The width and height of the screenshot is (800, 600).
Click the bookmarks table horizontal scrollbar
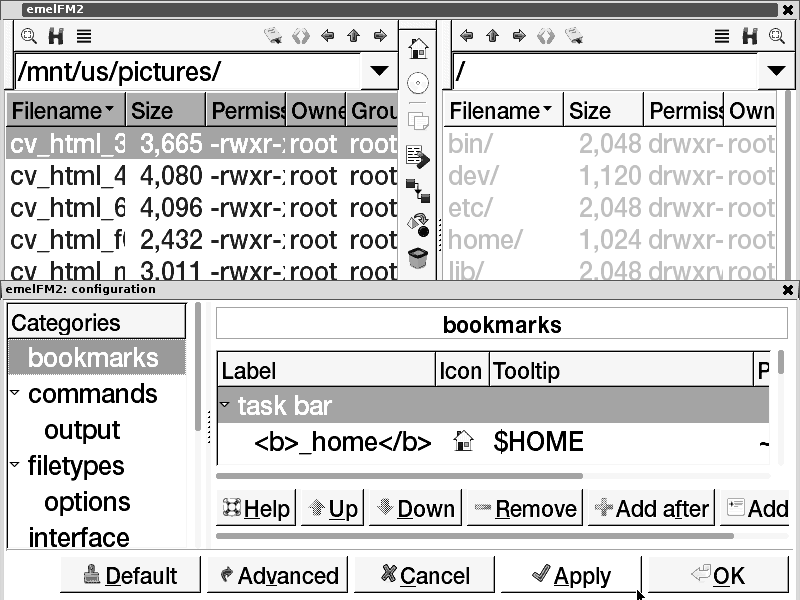tap(399, 476)
